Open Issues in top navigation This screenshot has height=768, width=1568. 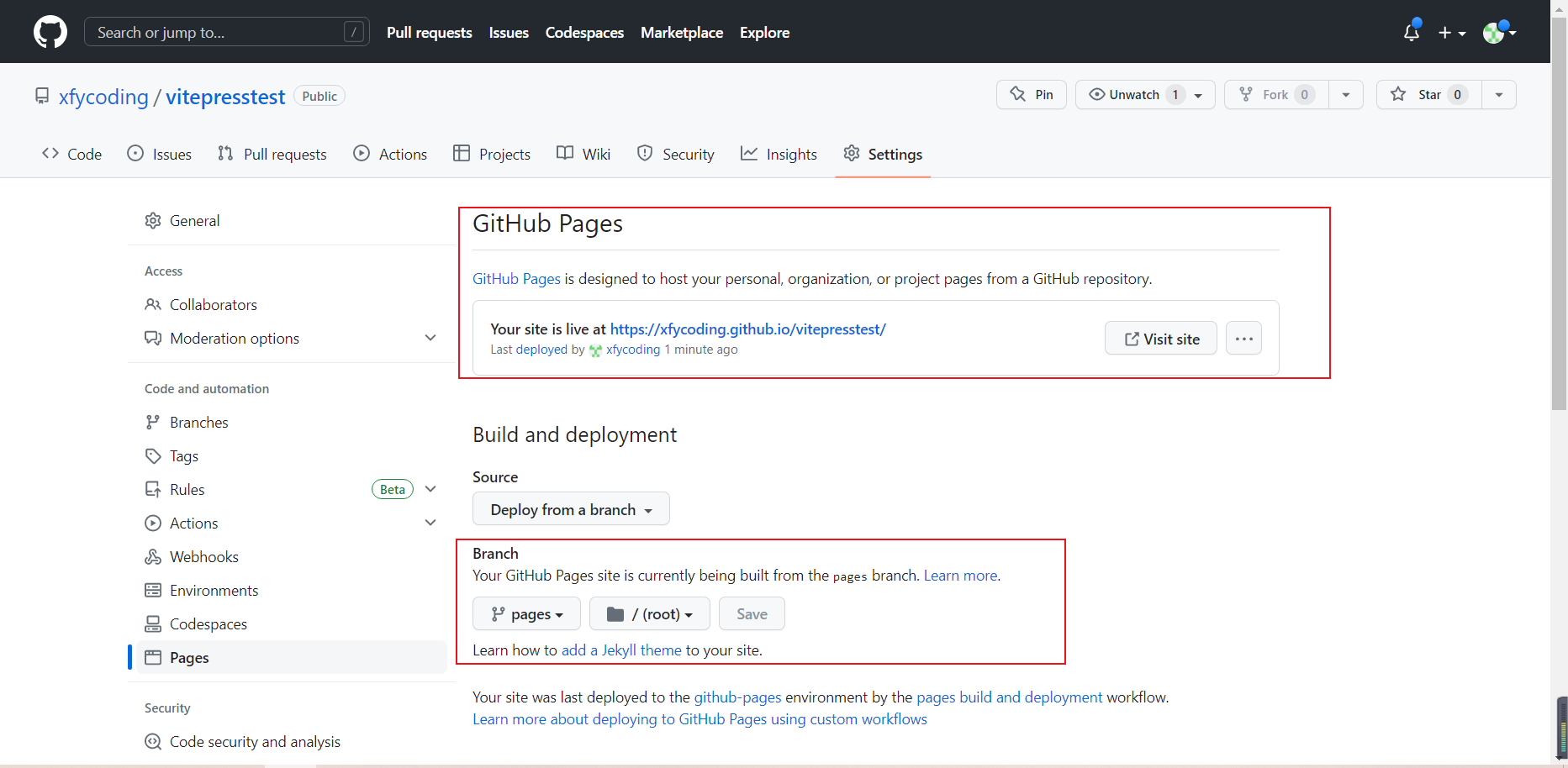[509, 33]
